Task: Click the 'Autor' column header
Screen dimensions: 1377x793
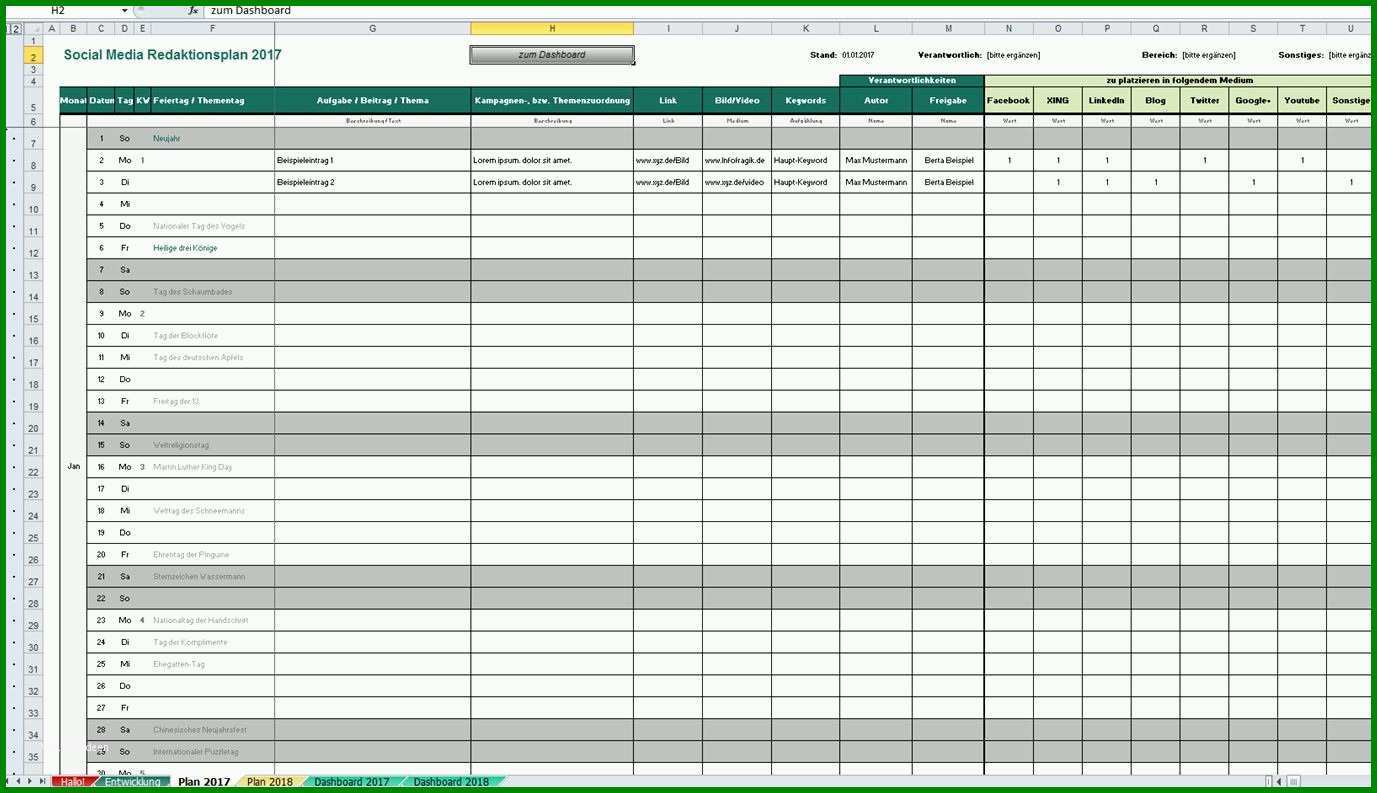Action: [x=876, y=100]
